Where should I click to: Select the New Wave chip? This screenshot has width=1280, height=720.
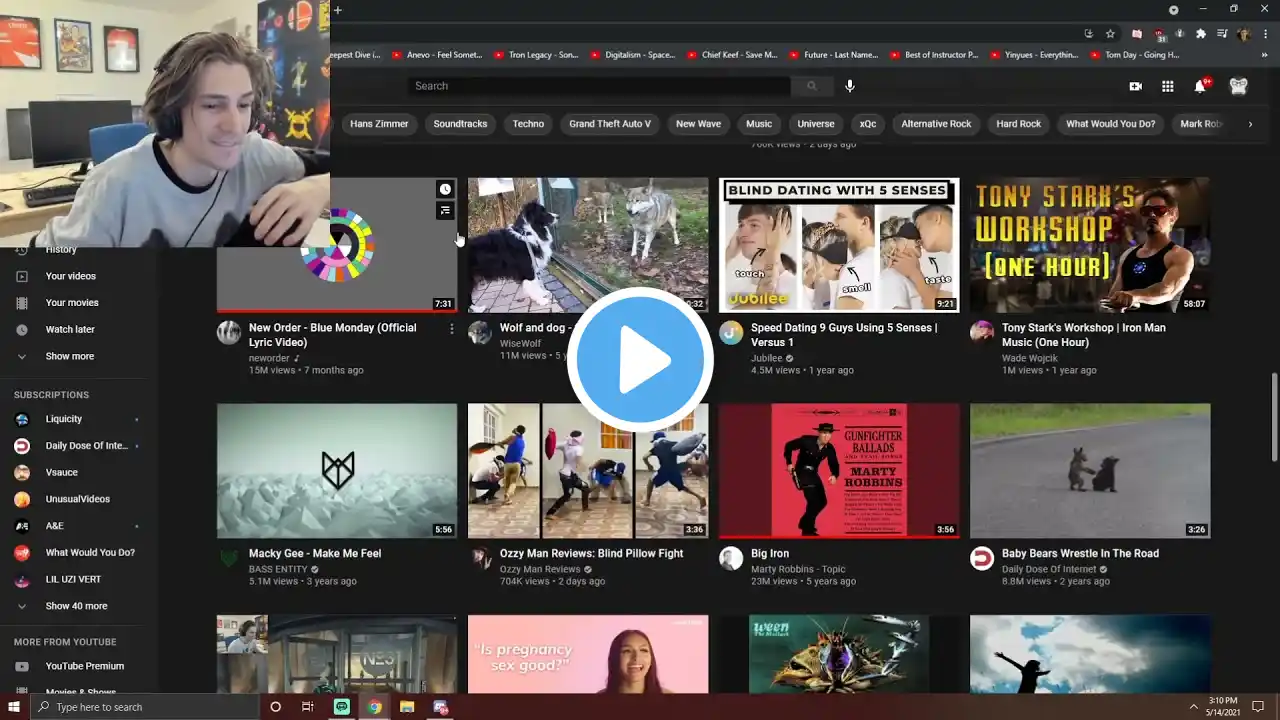click(698, 124)
